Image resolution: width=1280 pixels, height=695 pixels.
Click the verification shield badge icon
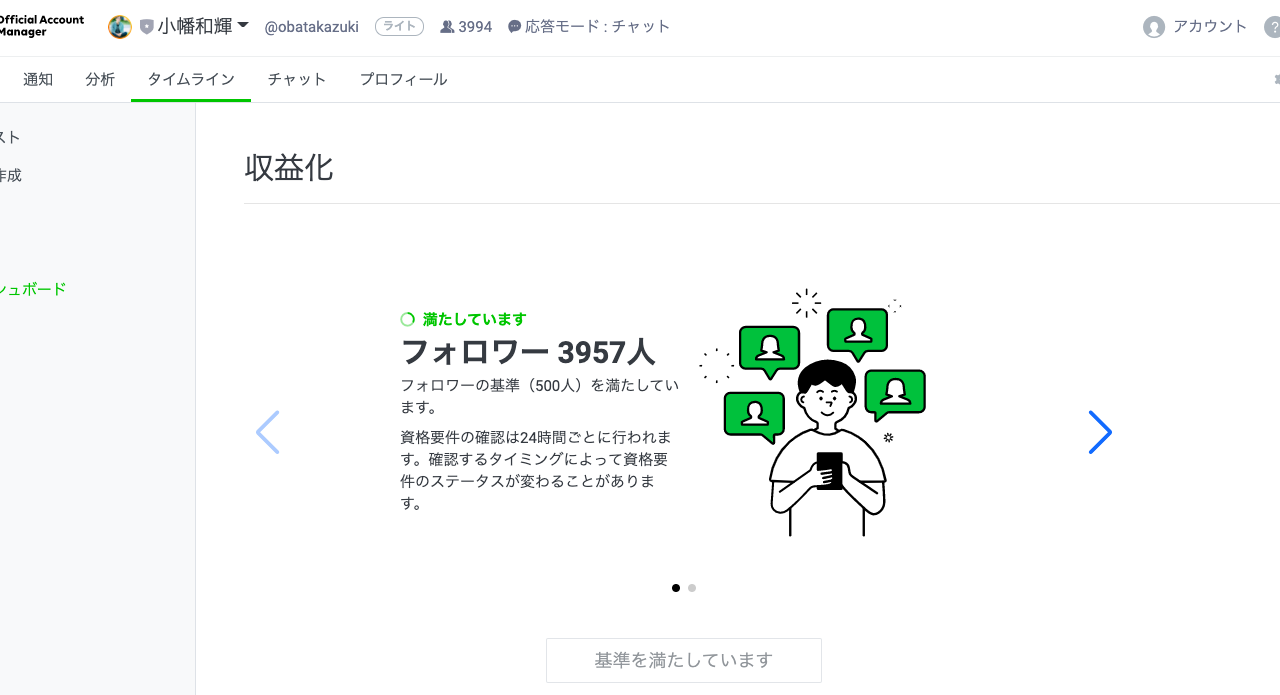point(147,27)
